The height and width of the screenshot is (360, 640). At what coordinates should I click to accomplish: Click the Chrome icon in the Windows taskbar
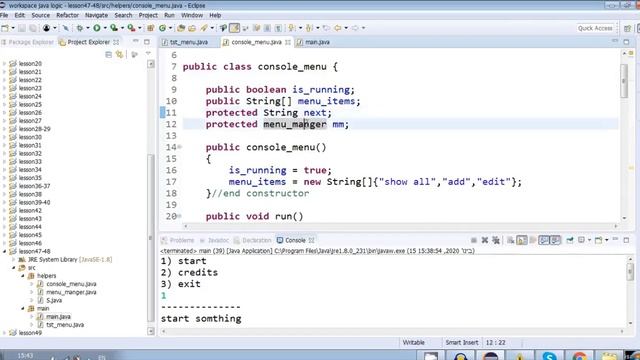579,356
